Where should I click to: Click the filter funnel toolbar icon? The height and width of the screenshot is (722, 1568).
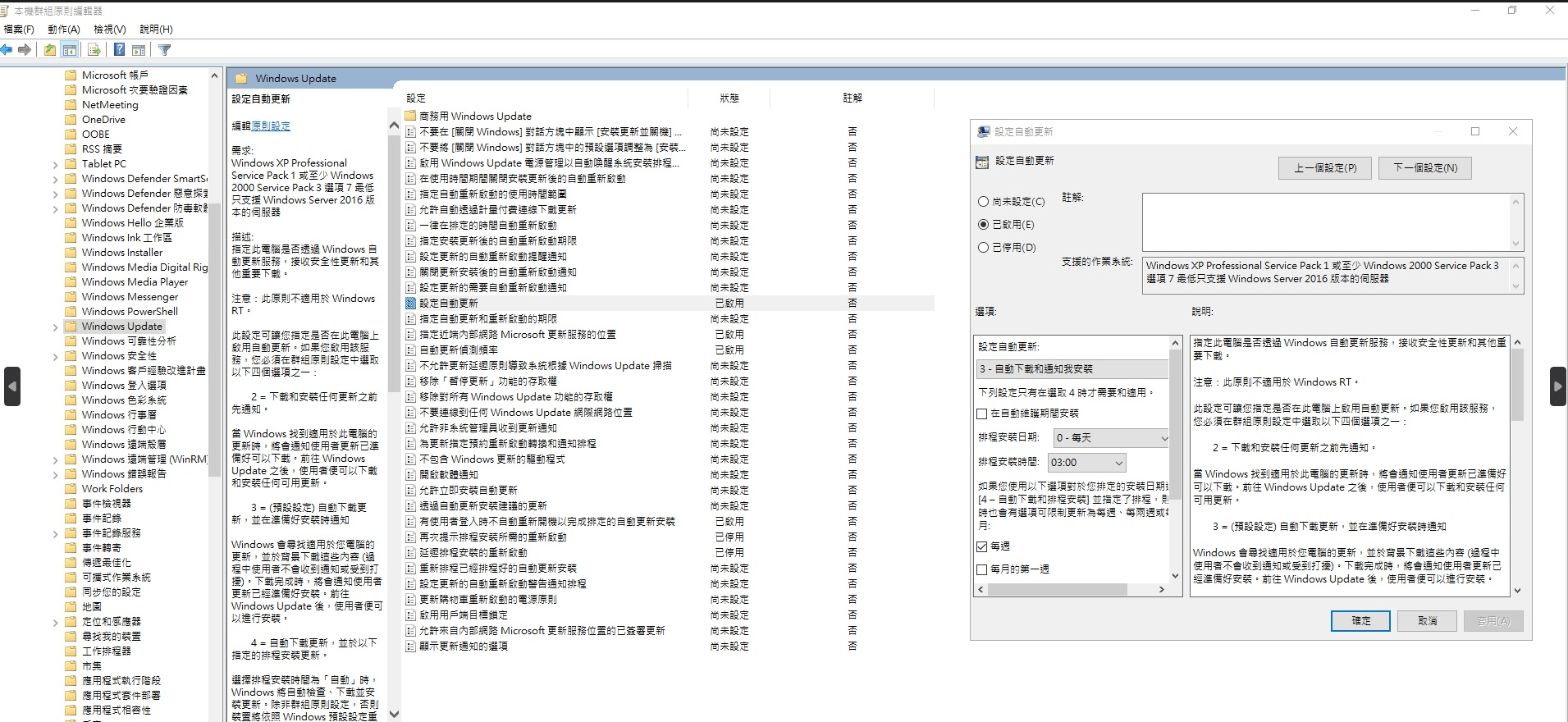165,50
